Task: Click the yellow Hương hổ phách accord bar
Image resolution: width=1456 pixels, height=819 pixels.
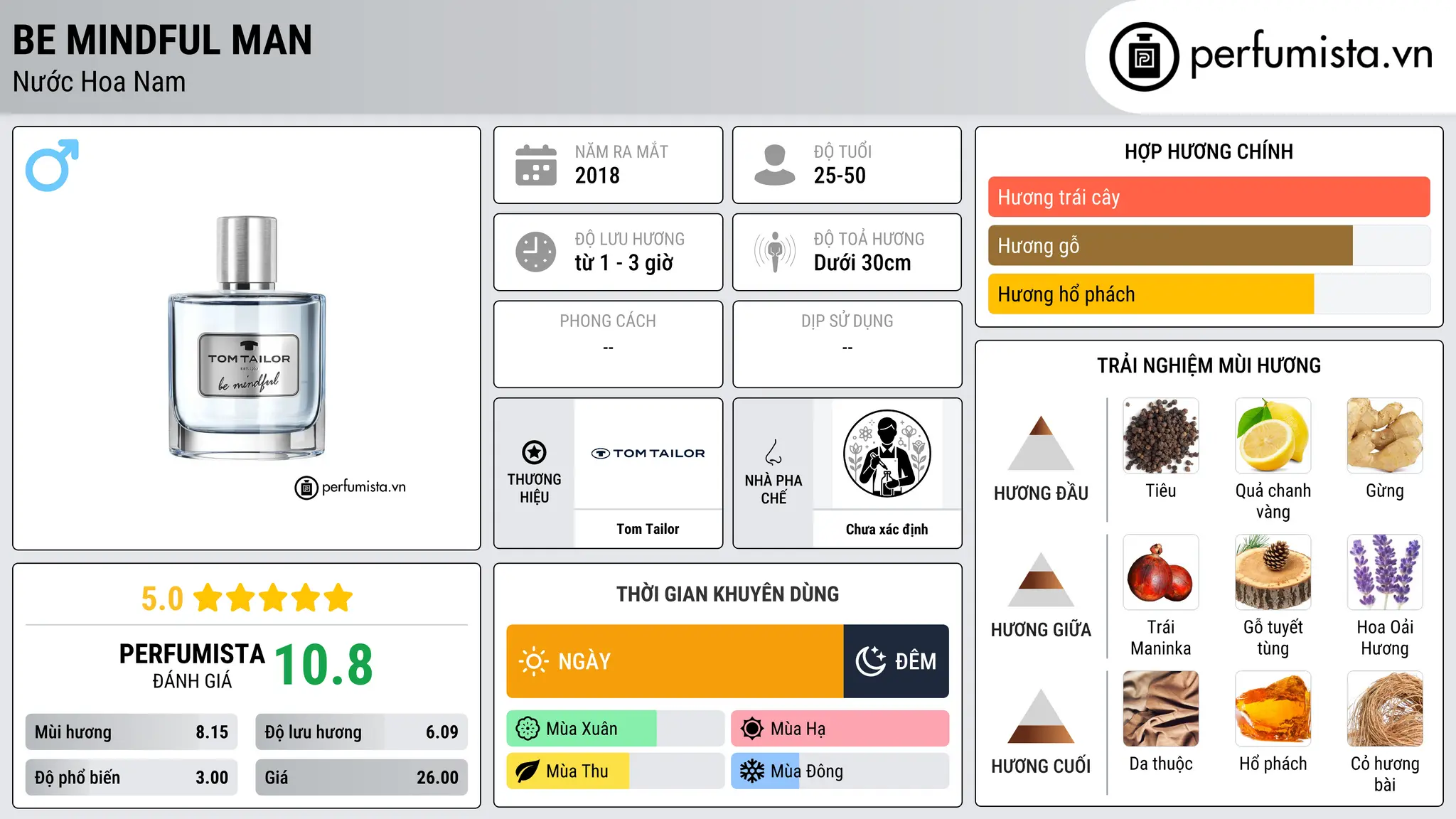Action: (x=1151, y=294)
